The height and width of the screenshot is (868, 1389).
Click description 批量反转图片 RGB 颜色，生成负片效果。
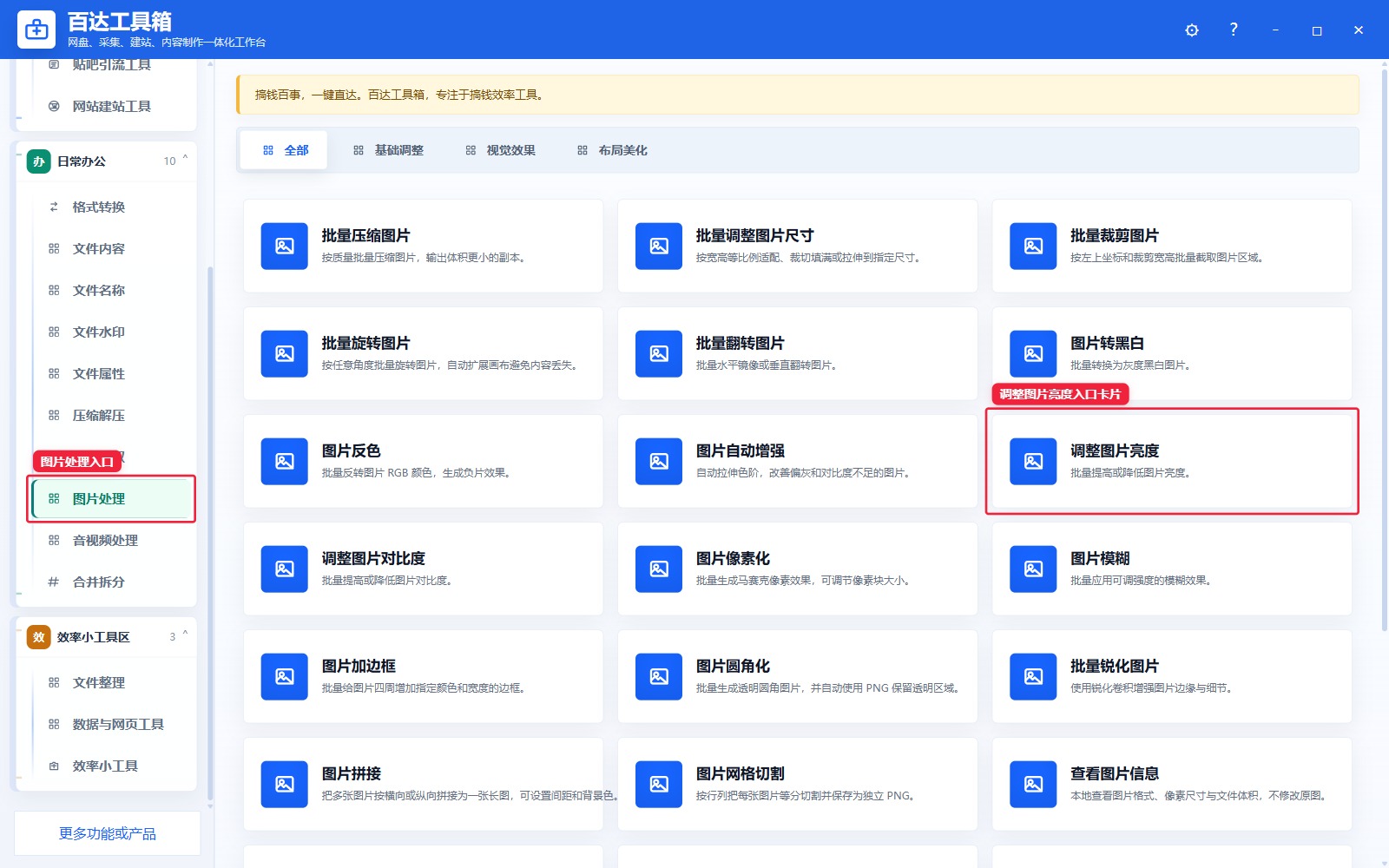pos(417,473)
